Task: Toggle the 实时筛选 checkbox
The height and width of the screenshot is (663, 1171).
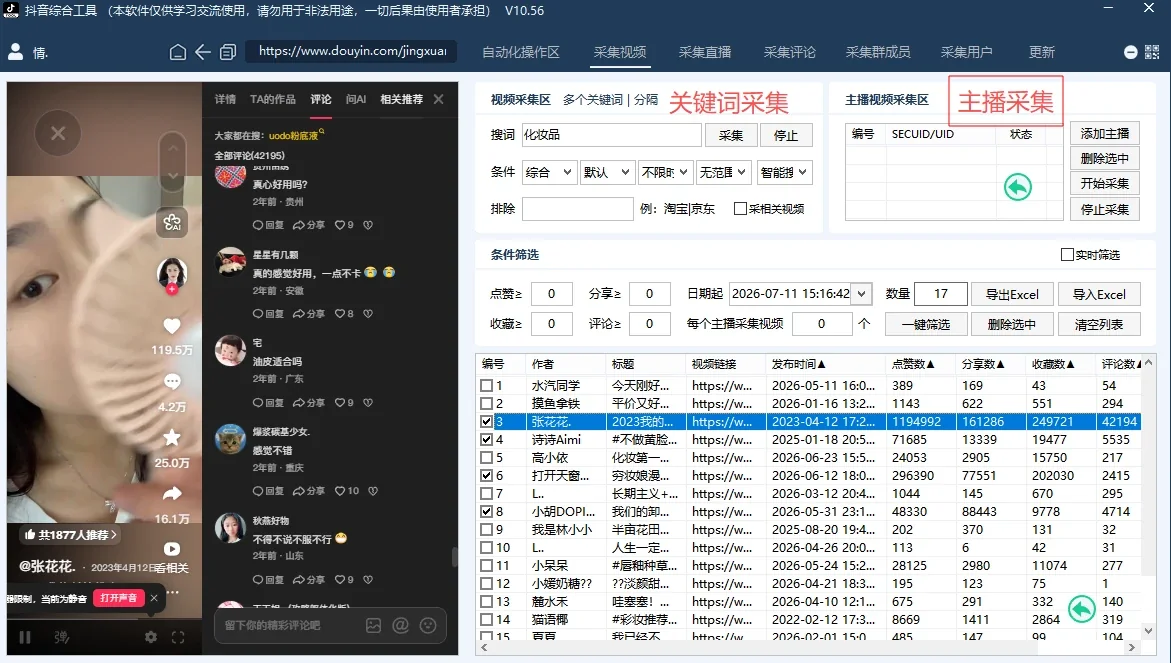Action: click(x=1067, y=255)
